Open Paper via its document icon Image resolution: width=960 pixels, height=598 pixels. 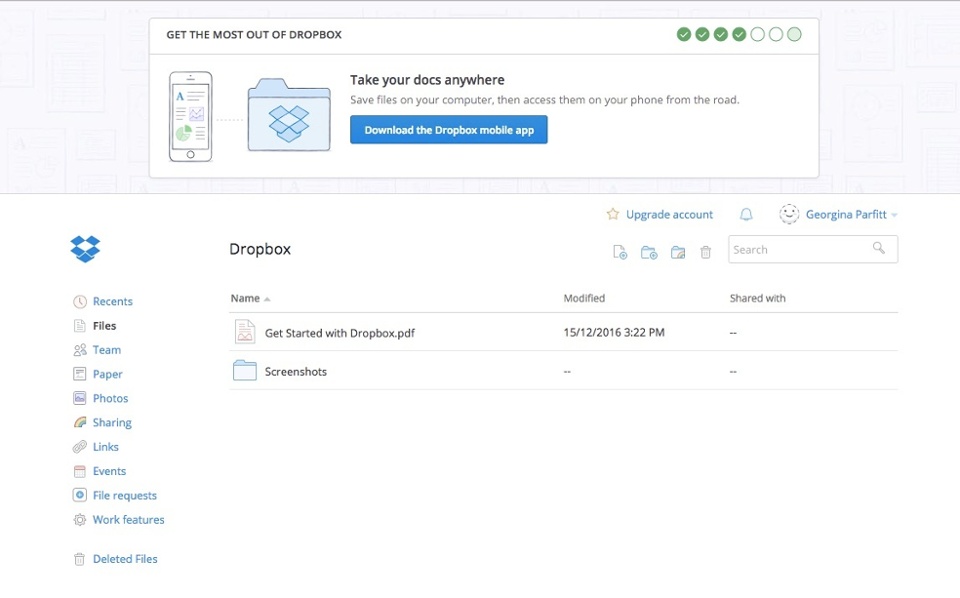tap(80, 374)
